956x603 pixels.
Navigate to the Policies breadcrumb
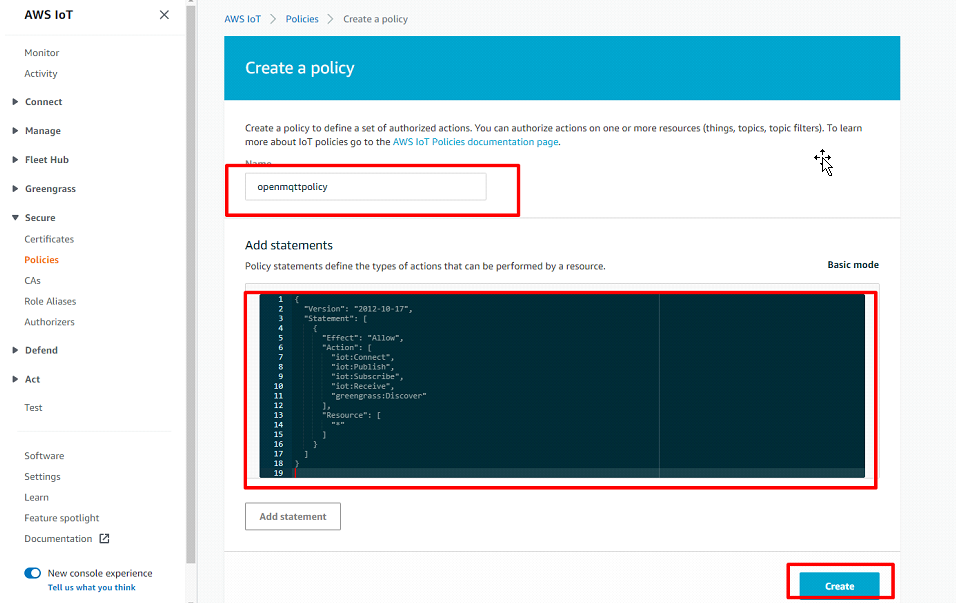[x=302, y=18]
